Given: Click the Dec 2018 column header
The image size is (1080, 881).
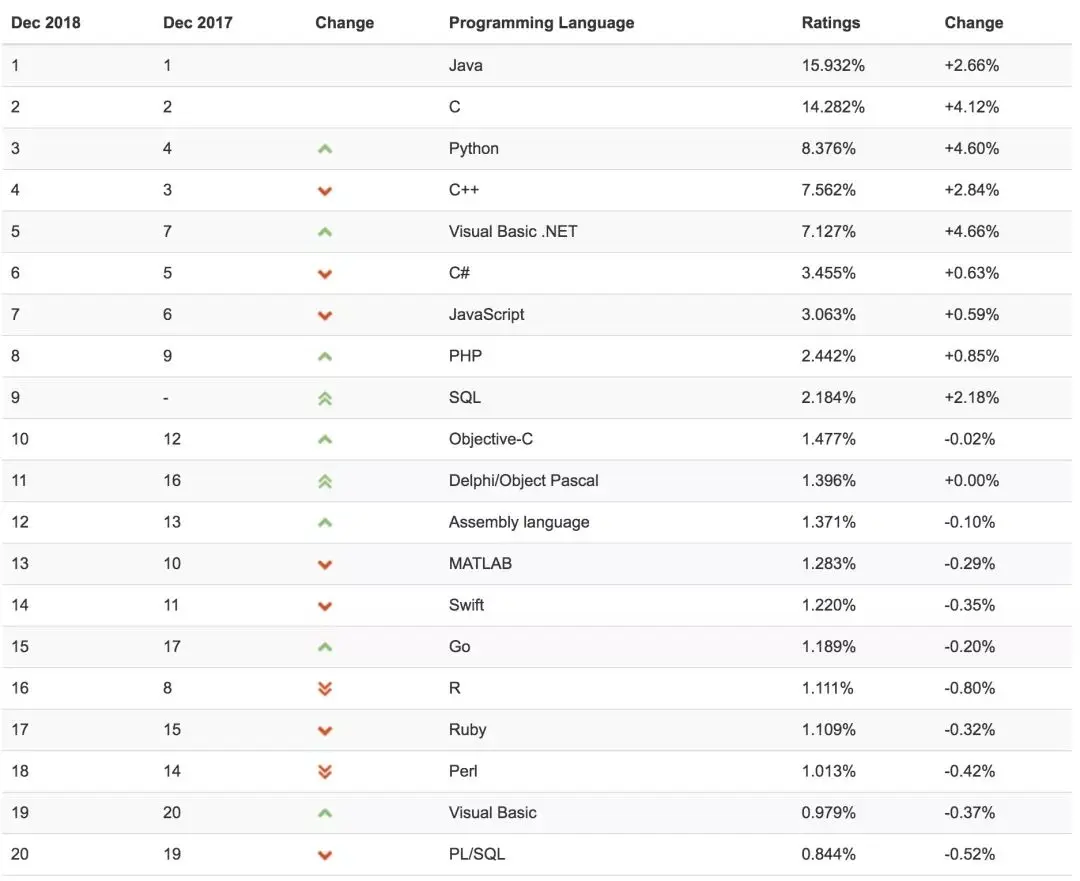Looking at the screenshot, I should click(45, 23).
